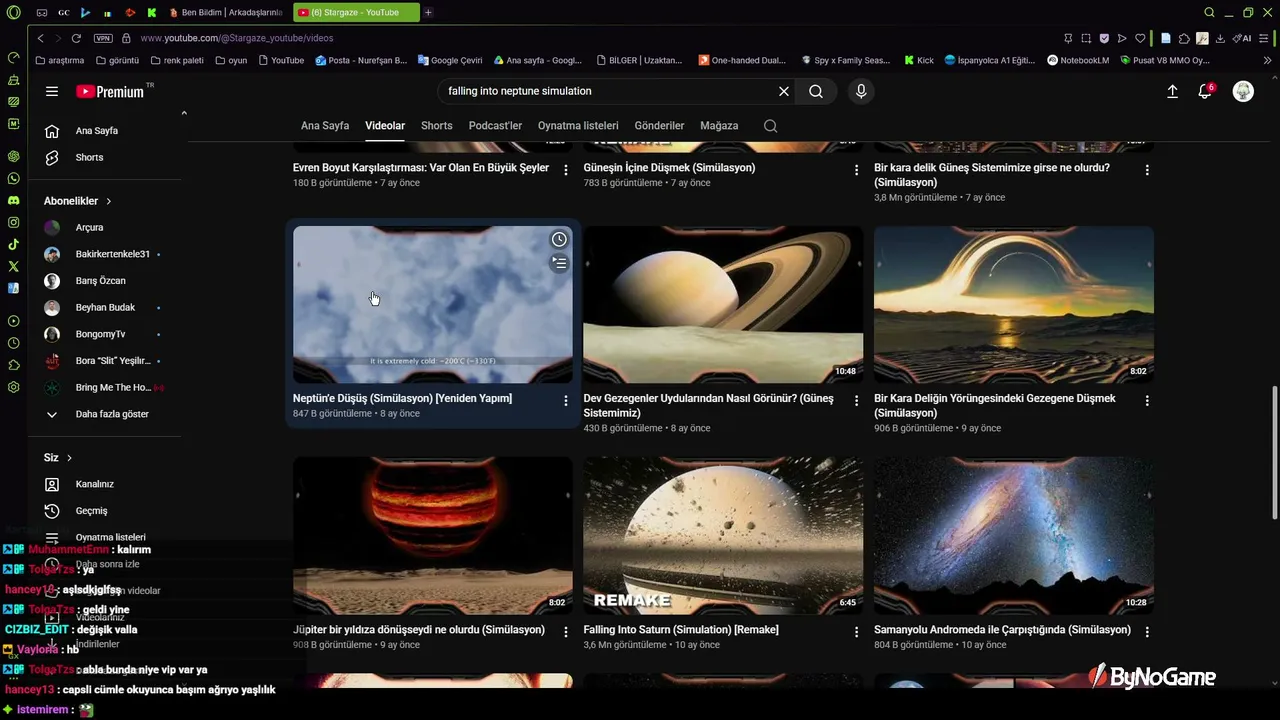Open Instagram in the Opera sidebar

[13, 222]
